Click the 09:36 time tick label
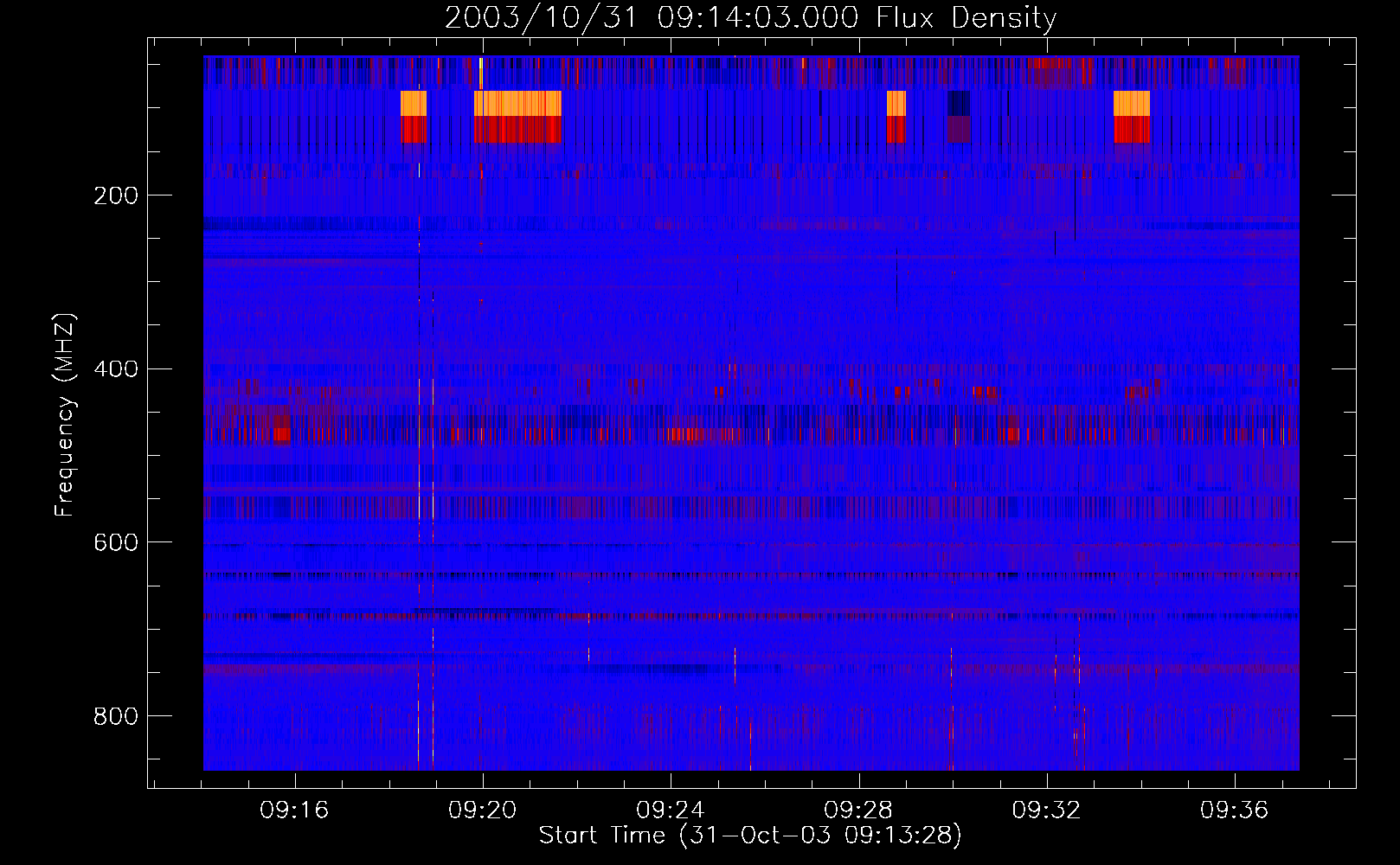The width and height of the screenshot is (1400, 865). tap(1235, 811)
